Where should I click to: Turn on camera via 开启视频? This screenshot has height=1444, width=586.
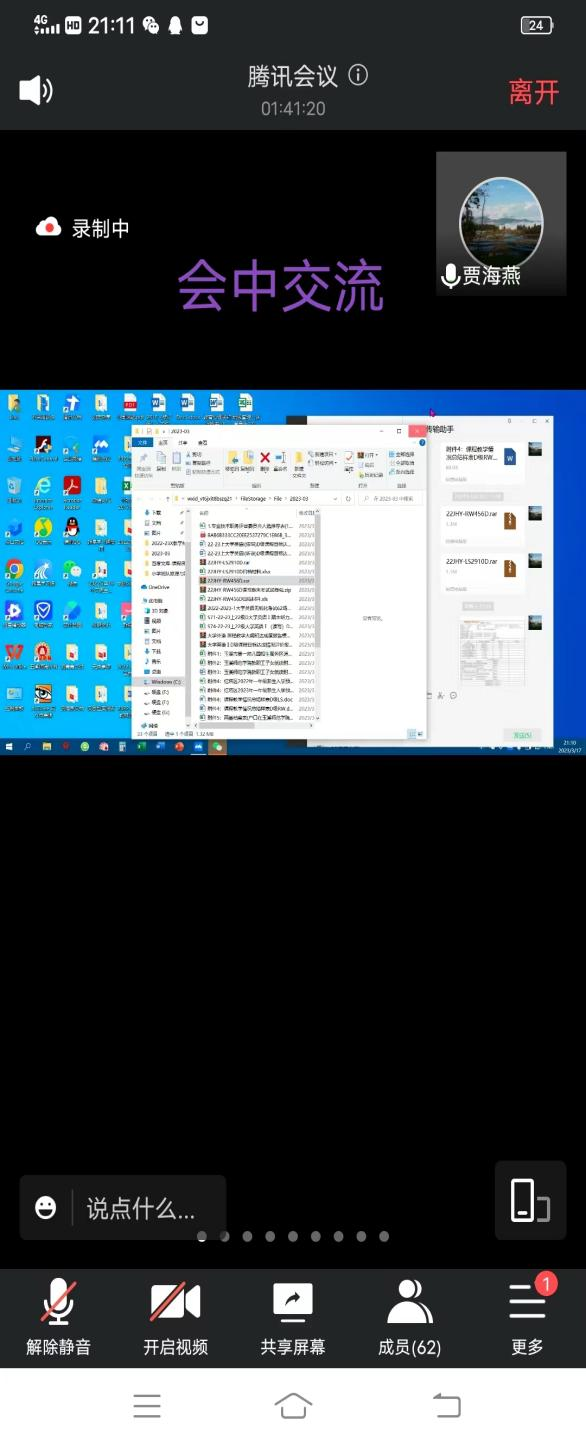(x=175, y=1317)
